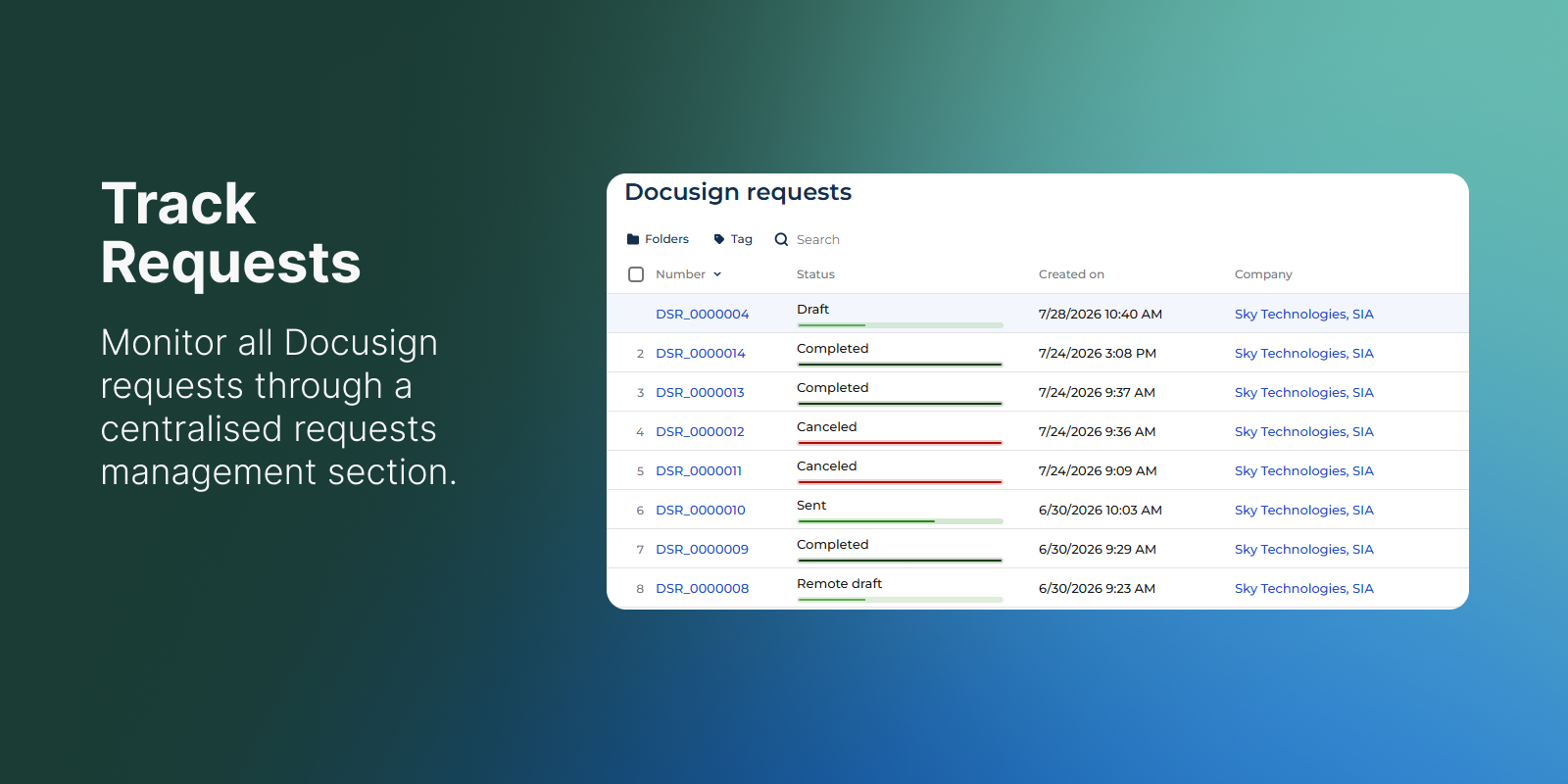Click the Search magnifier icon
Viewport: 1568px width, 784px height.
click(781, 239)
